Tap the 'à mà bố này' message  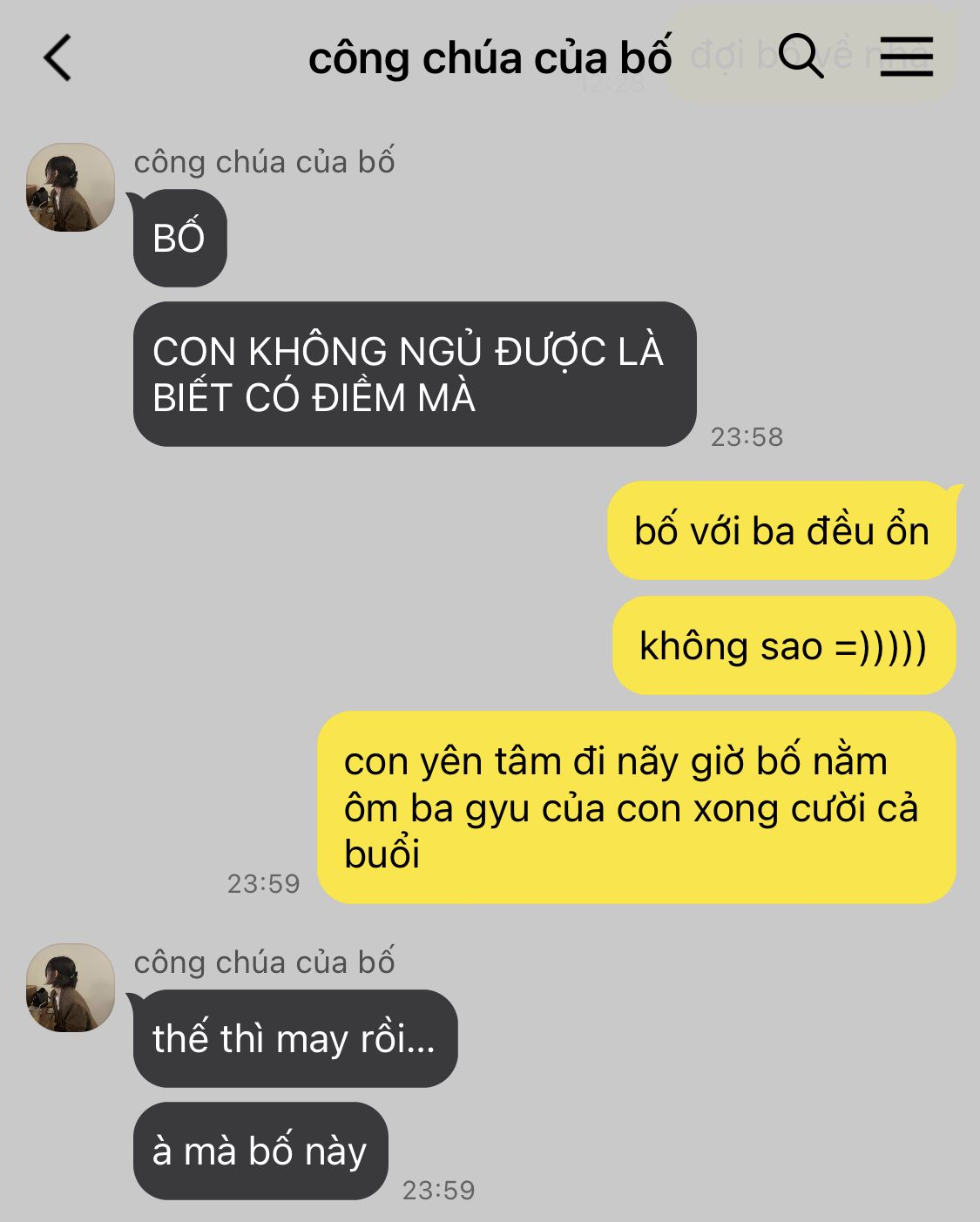coord(260,1151)
